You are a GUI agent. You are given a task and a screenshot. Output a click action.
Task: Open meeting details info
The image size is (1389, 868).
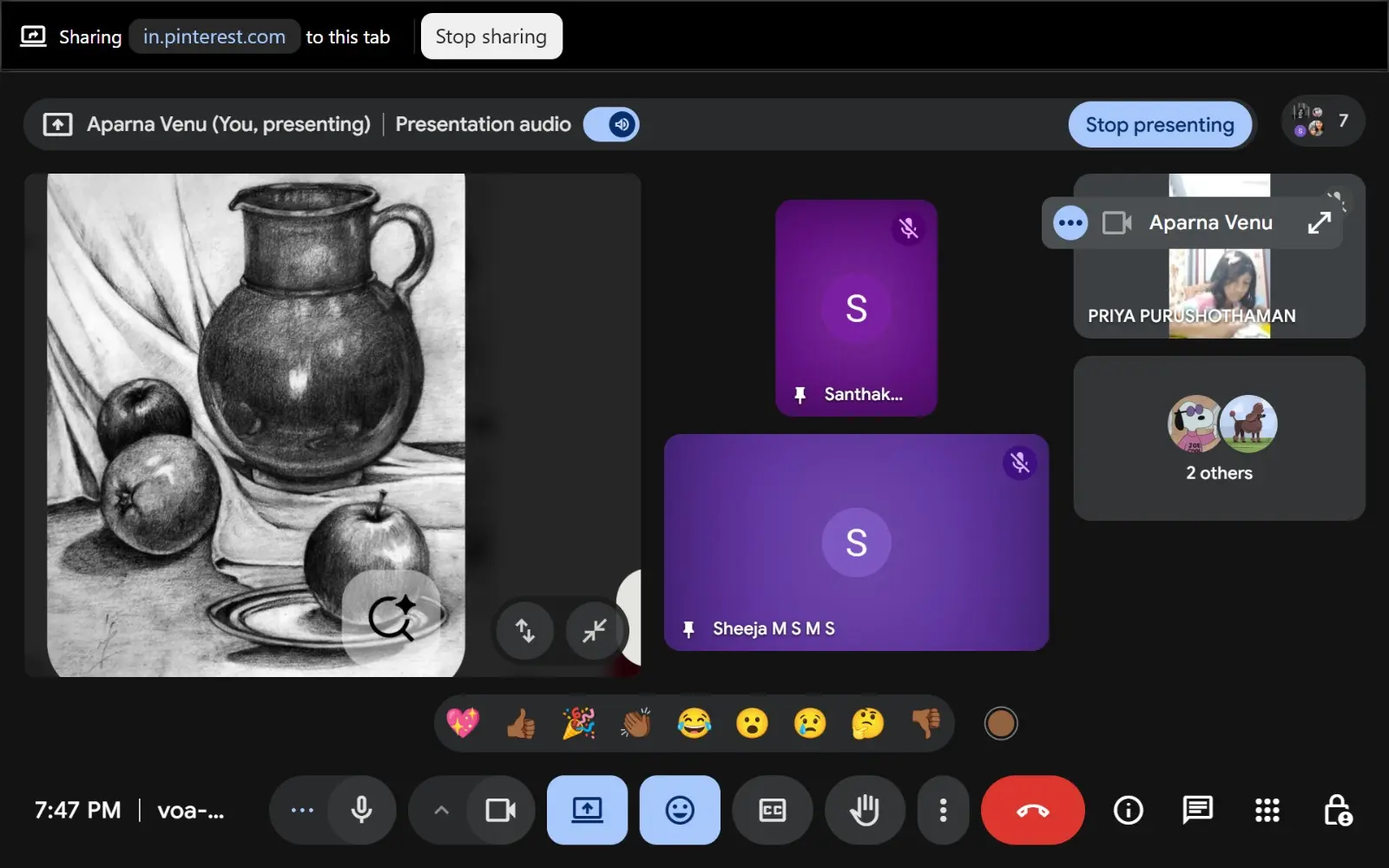pyautogui.click(x=1129, y=810)
